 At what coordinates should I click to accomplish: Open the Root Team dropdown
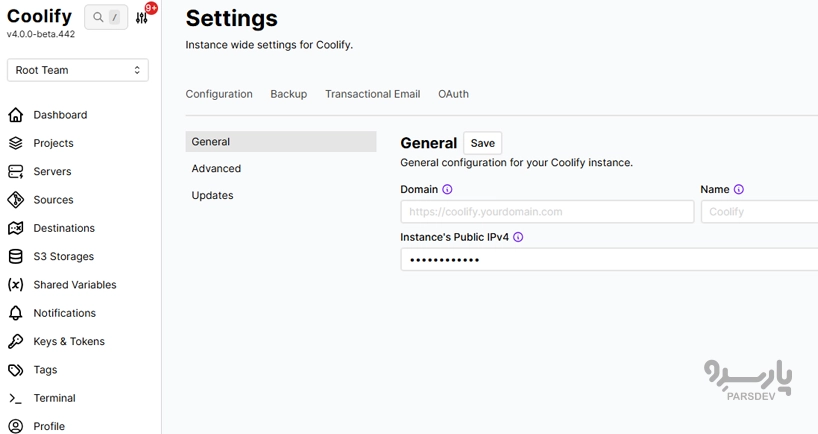(78, 70)
